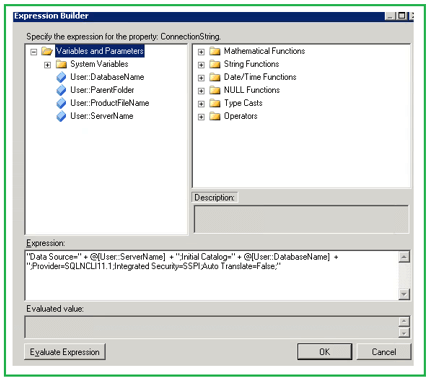
Task: Click the NULL Functions folder icon
Action: point(215,90)
